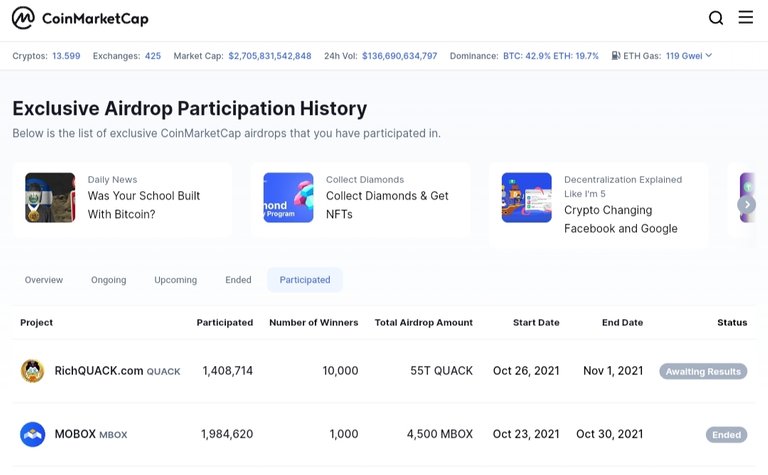Click the Exclusive Airdrop Participation History heading
Image resolution: width=768 pixels, height=475 pixels.
coord(190,109)
